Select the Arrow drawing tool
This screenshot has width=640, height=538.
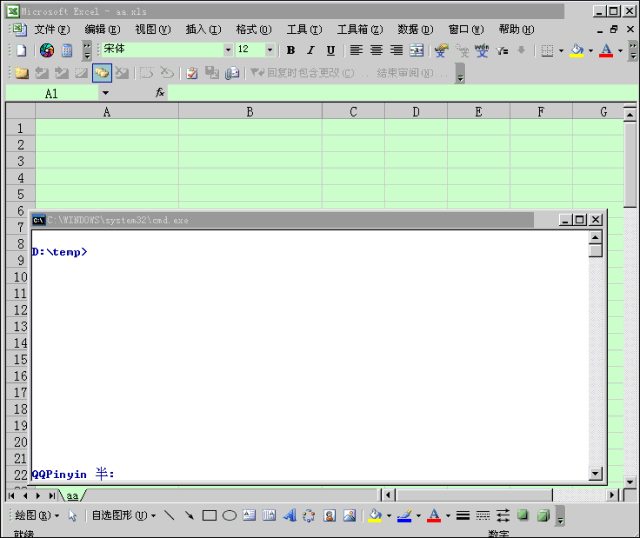[189, 516]
